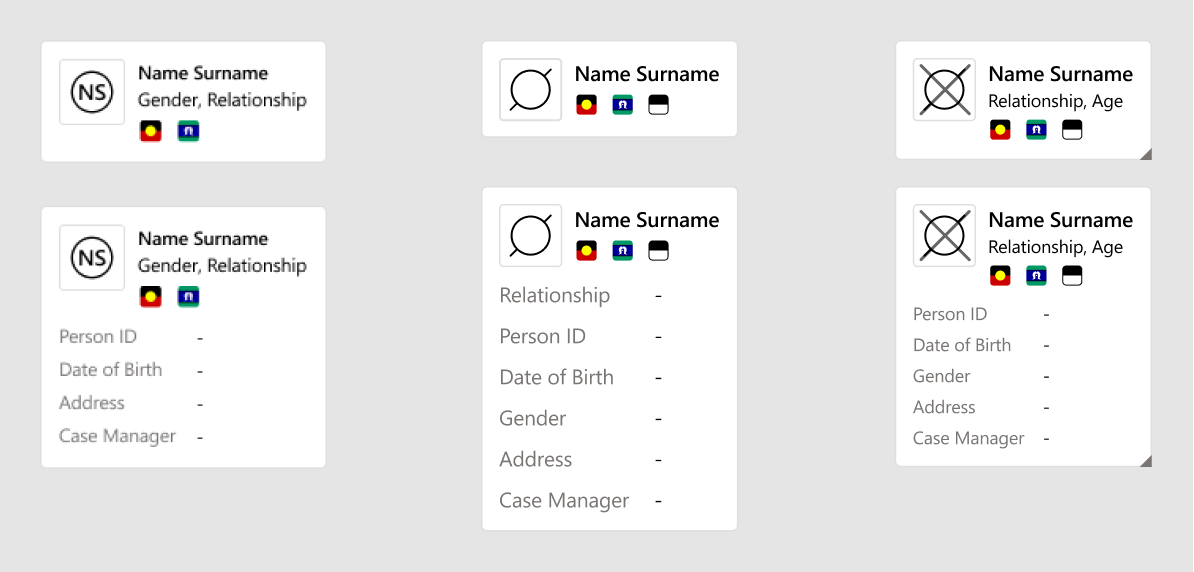Click the Address label in the expanded Relationship, Age card
Screen dimensions: 1194x572
944,407
